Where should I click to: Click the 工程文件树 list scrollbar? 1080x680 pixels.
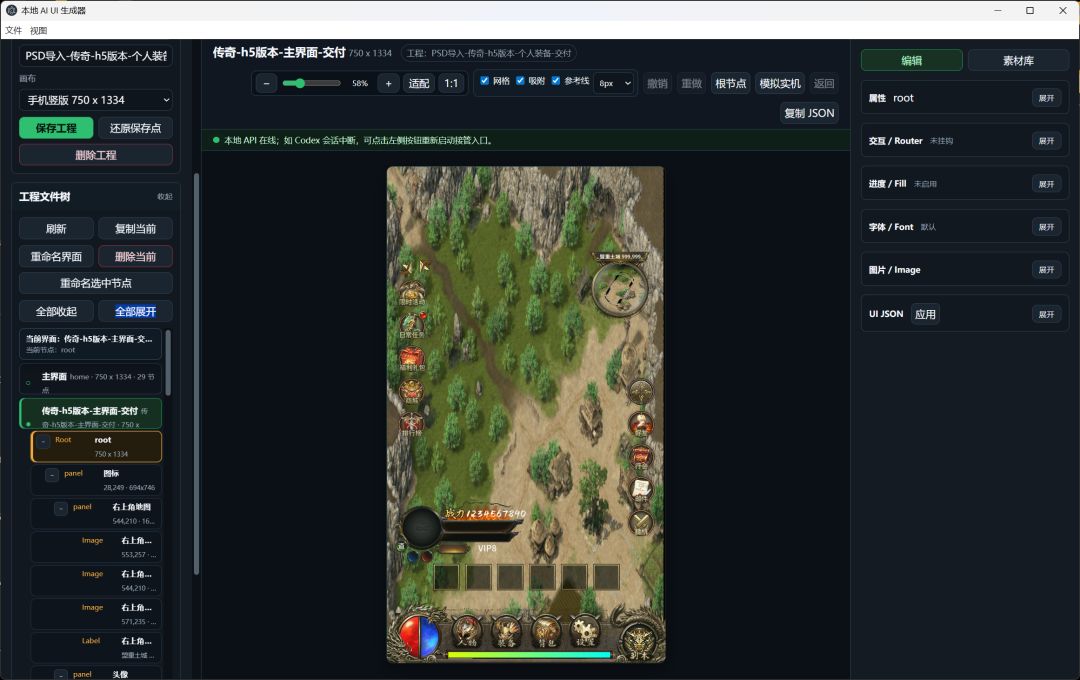pos(168,363)
